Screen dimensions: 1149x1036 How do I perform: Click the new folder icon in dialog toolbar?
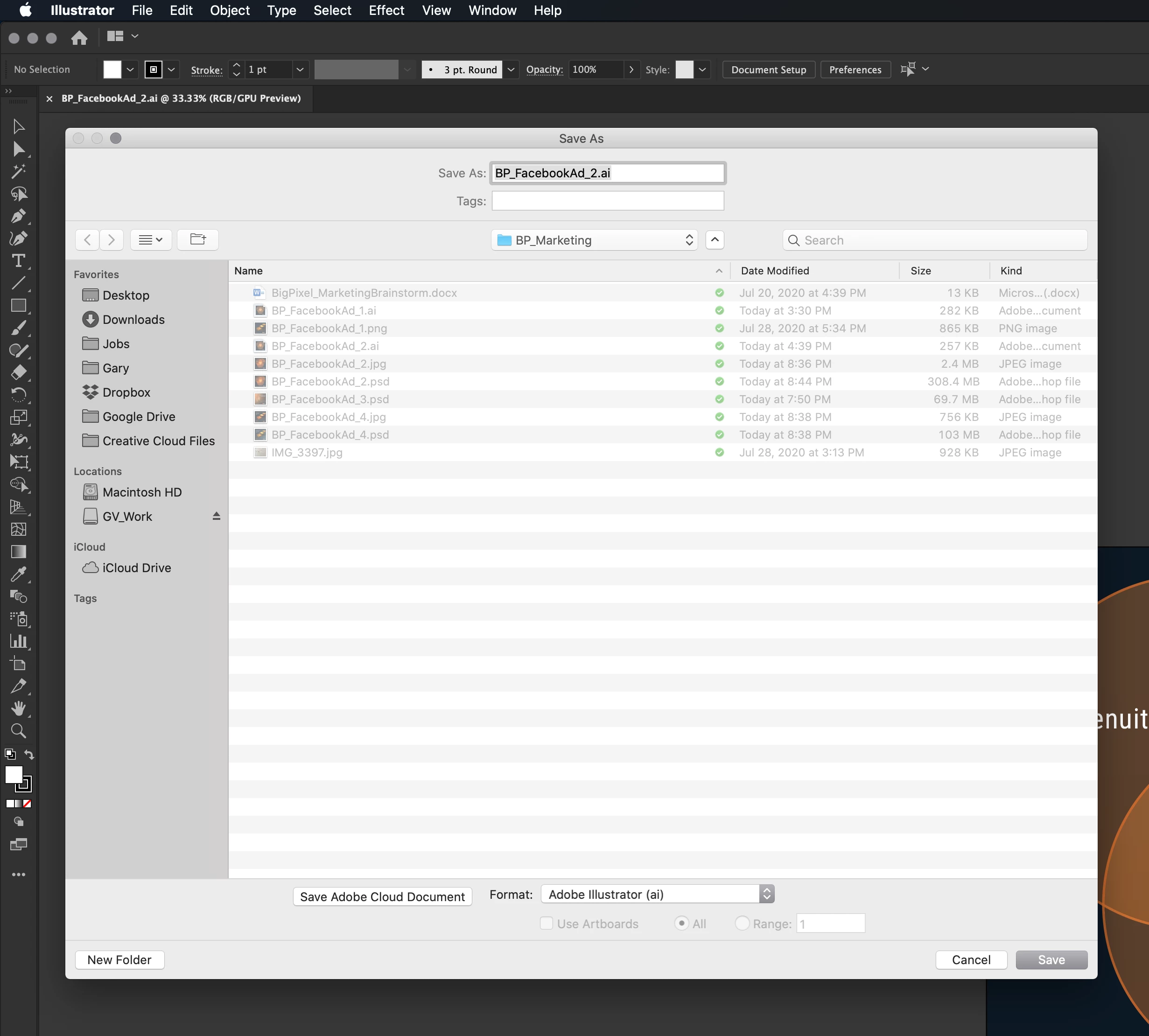coord(197,240)
